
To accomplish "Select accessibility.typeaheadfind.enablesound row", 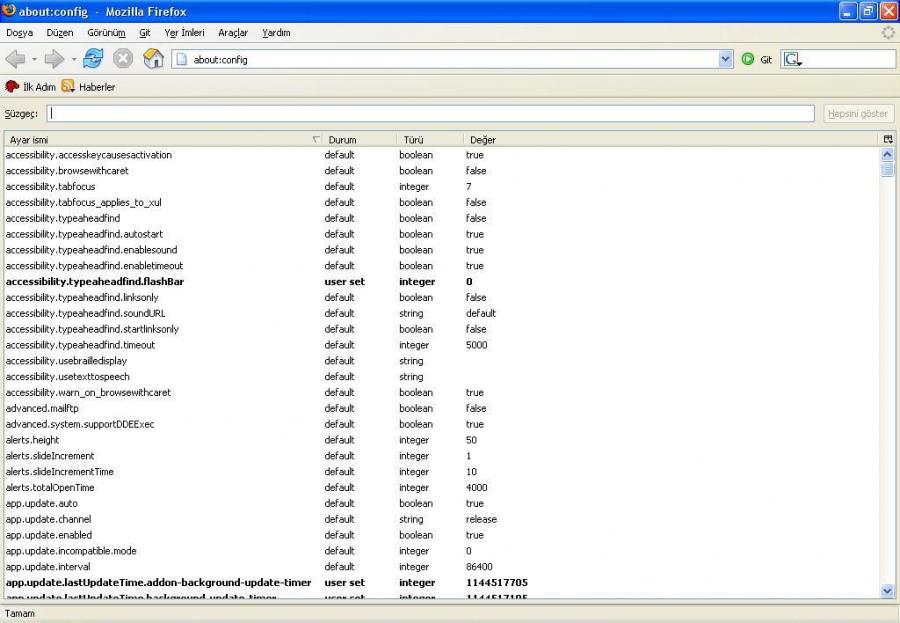I will tap(442, 250).
